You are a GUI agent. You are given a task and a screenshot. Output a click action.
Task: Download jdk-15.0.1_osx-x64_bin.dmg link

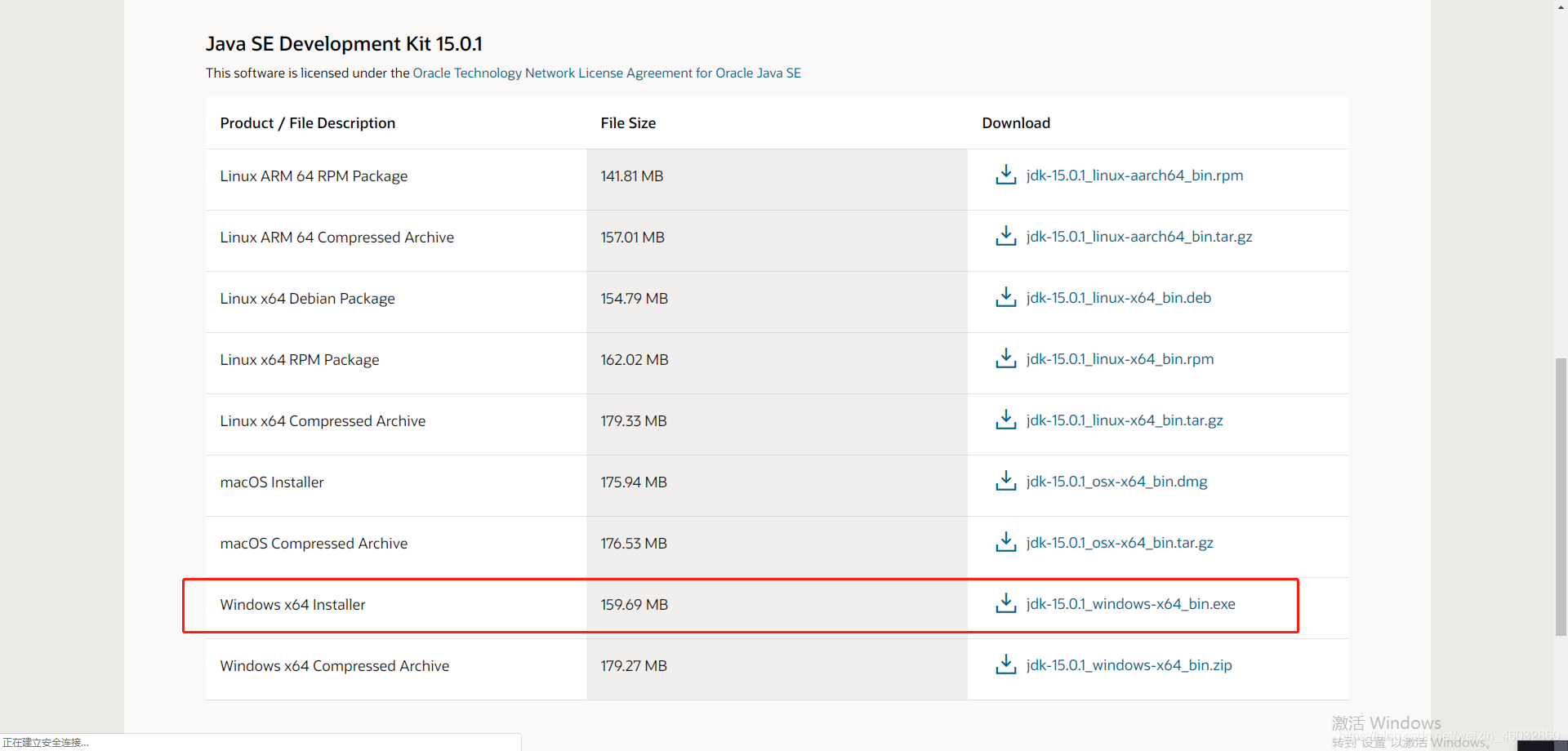1116,482
